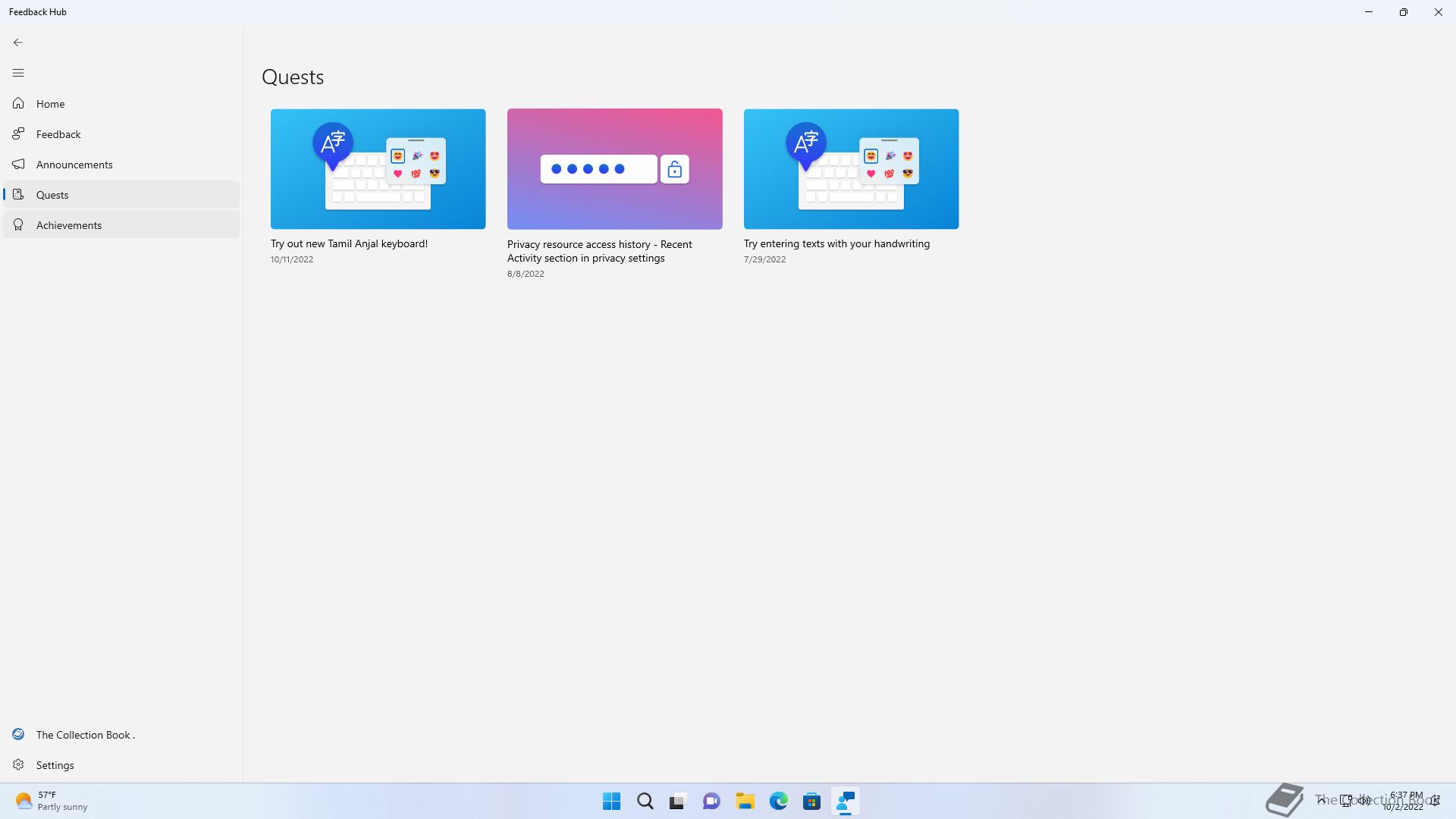The image size is (1456, 819).
Task: Click the back arrow in Feedback Hub
Action: click(18, 42)
